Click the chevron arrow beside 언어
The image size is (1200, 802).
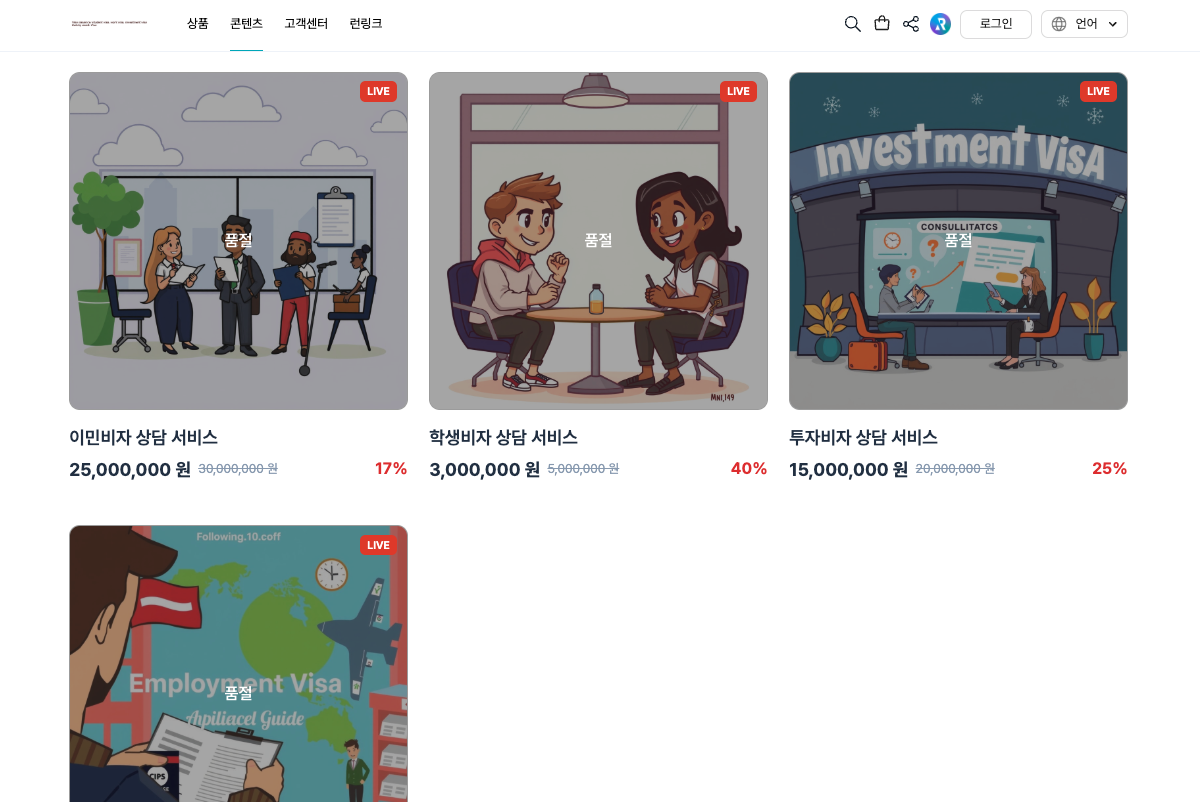point(1112,24)
